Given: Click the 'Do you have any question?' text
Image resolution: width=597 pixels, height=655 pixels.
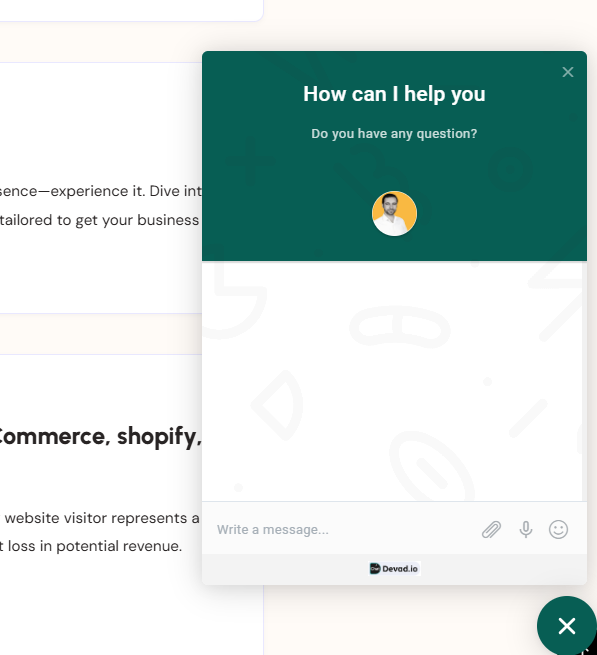Looking at the screenshot, I should pos(394,134).
